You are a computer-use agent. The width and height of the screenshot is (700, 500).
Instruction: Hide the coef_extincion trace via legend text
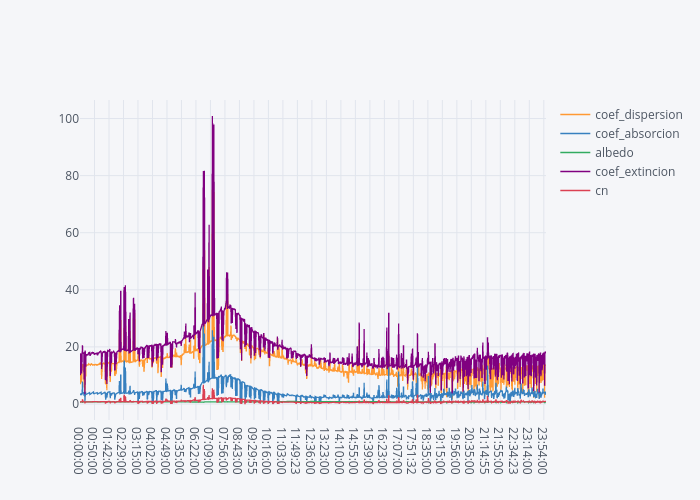pos(634,172)
